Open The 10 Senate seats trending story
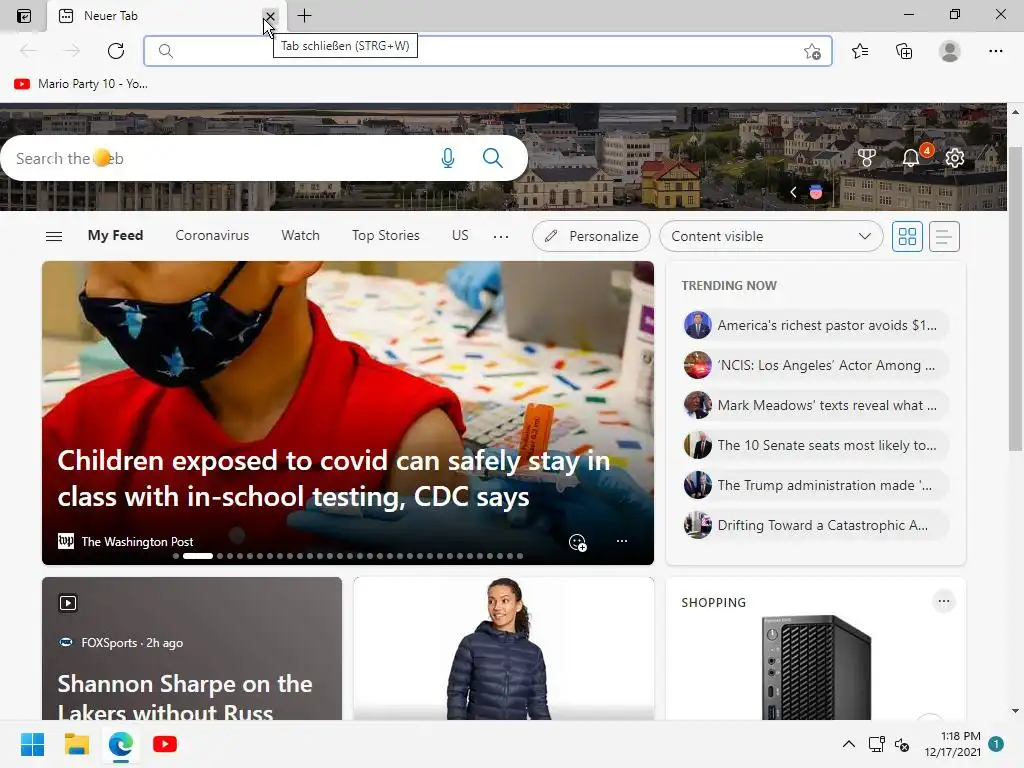This screenshot has width=1024, height=768. 816,445
